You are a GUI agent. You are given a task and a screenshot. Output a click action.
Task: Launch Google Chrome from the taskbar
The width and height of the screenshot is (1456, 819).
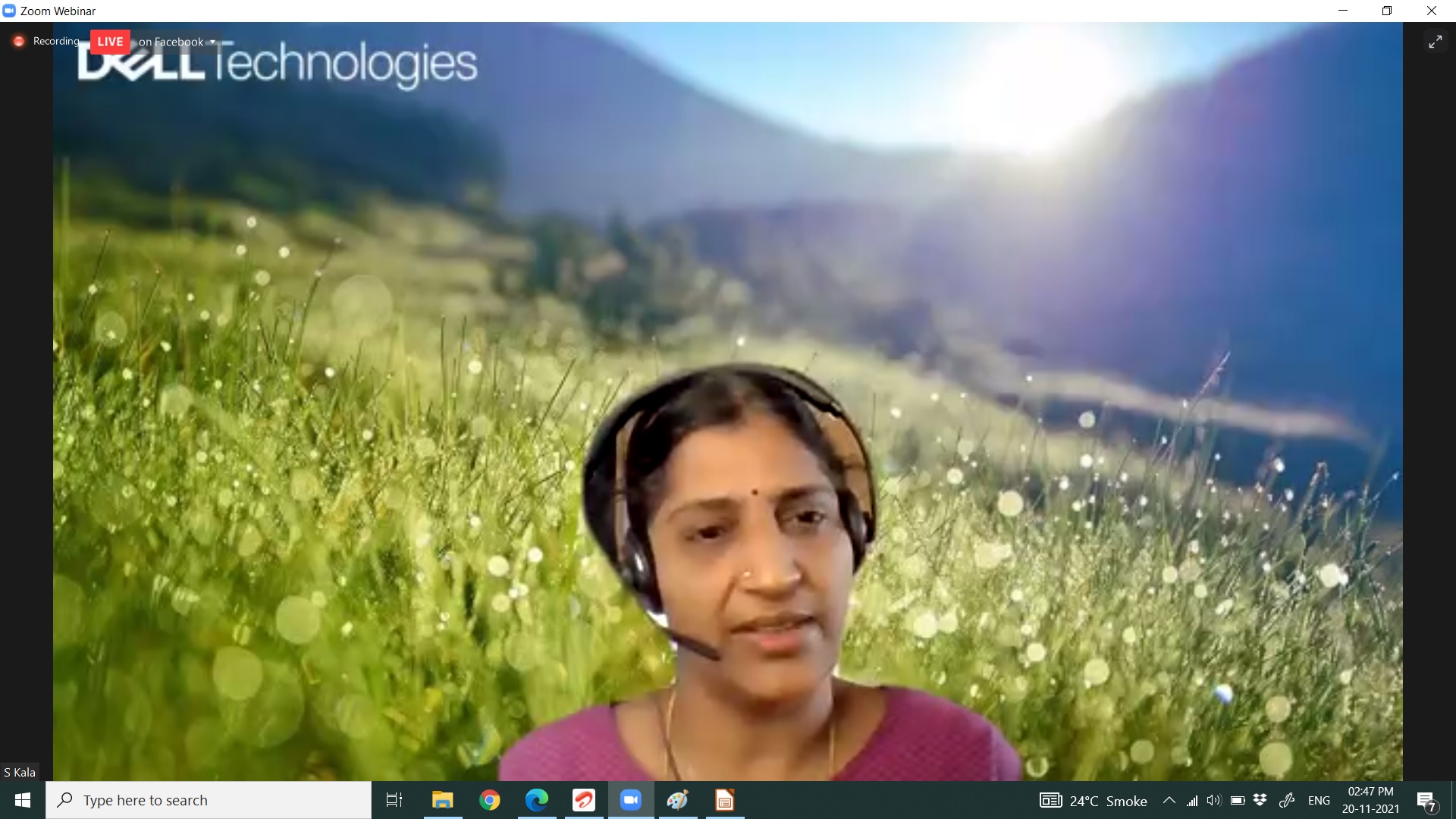pyautogui.click(x=490, y=800)
